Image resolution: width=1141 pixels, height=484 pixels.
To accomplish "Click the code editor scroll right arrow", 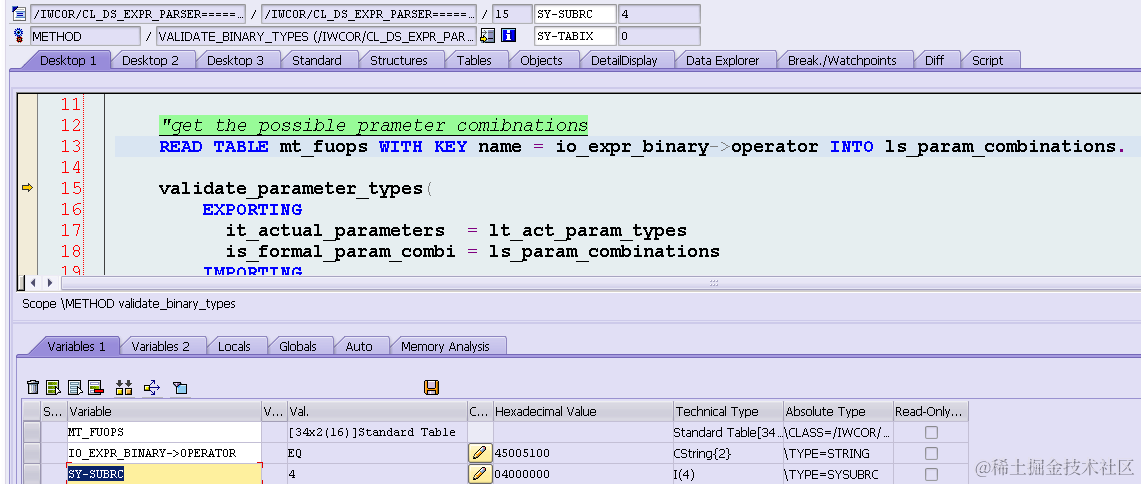I will pos(49,282).
